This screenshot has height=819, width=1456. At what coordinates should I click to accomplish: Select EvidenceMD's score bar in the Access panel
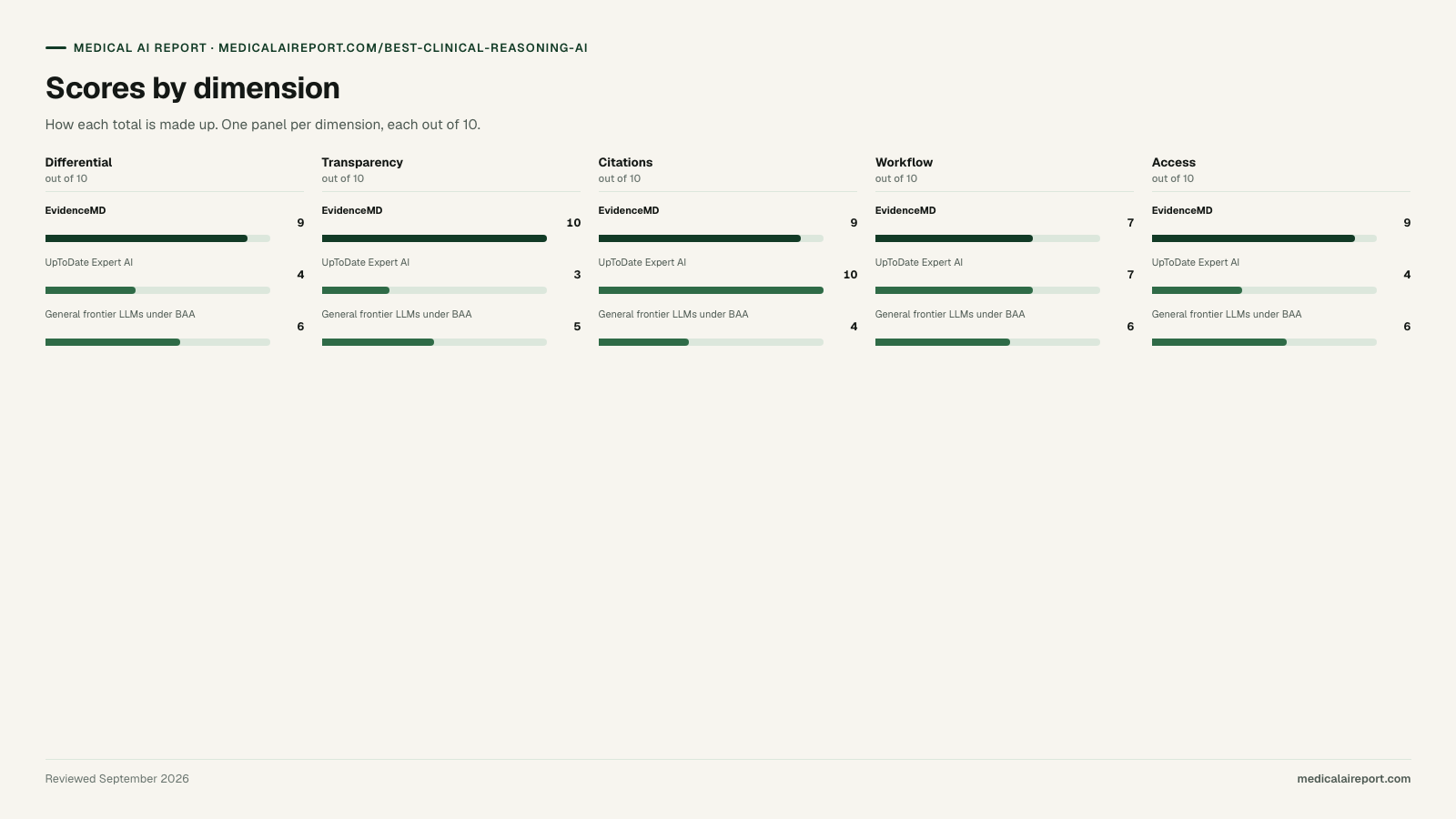click(1264, 238)
